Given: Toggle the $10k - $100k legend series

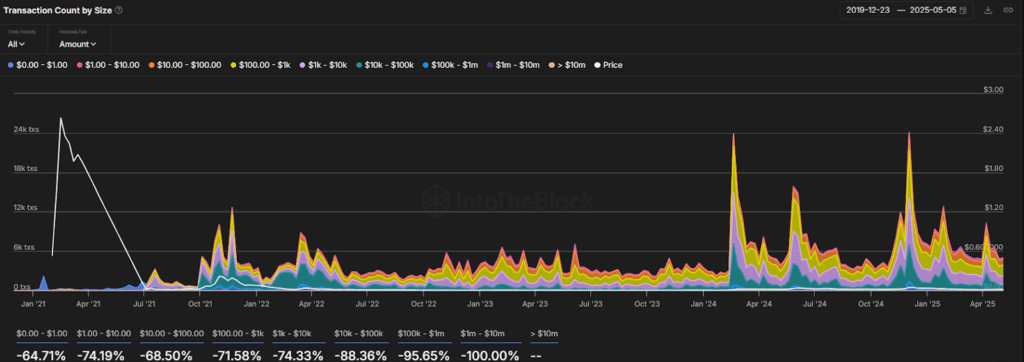Looking at the screenshot, I should [x=385, y=65].
